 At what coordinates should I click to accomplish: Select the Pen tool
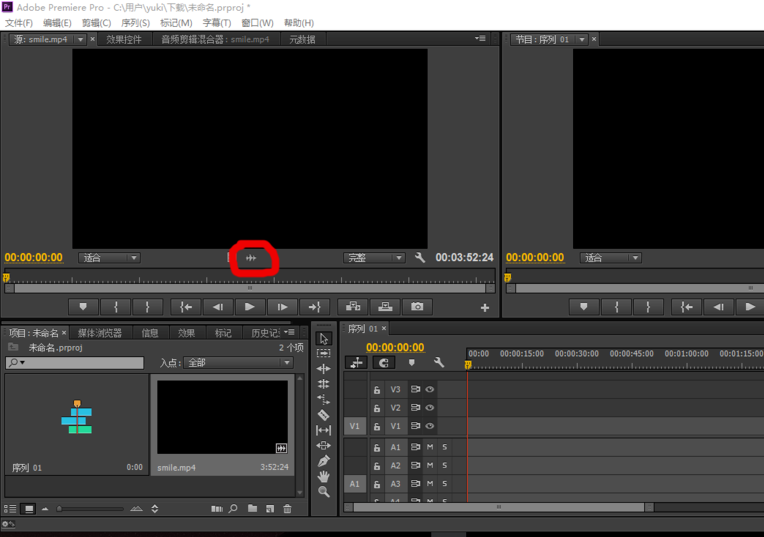[x=324, y=461]
